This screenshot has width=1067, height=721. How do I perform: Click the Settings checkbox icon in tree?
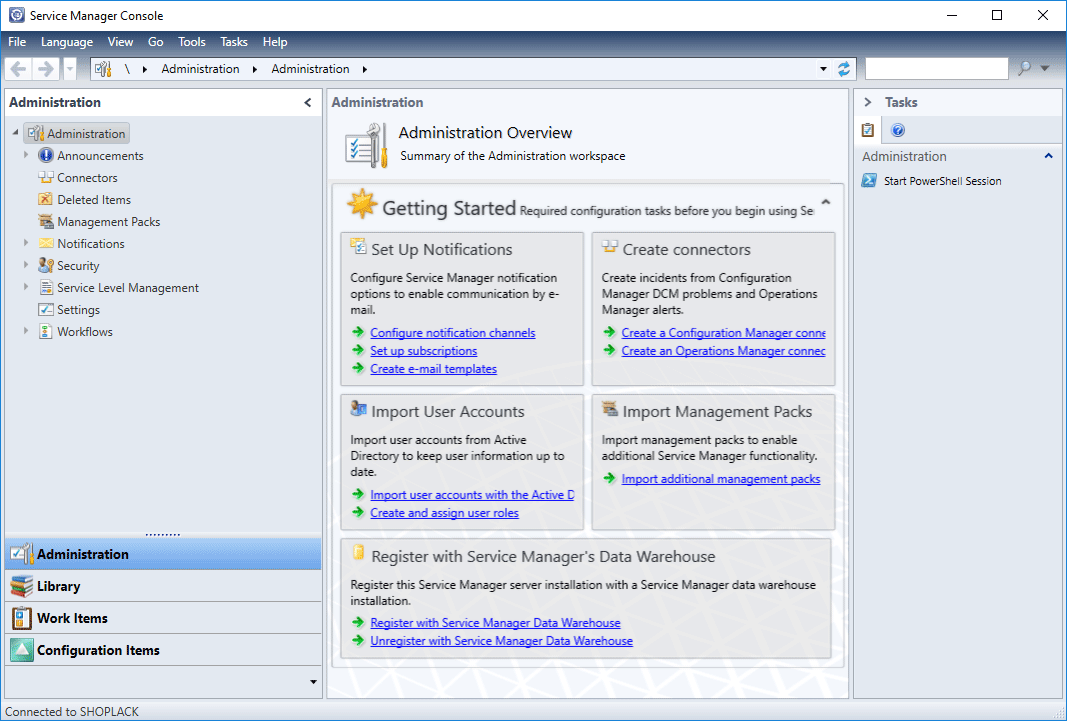pos(46,309)
